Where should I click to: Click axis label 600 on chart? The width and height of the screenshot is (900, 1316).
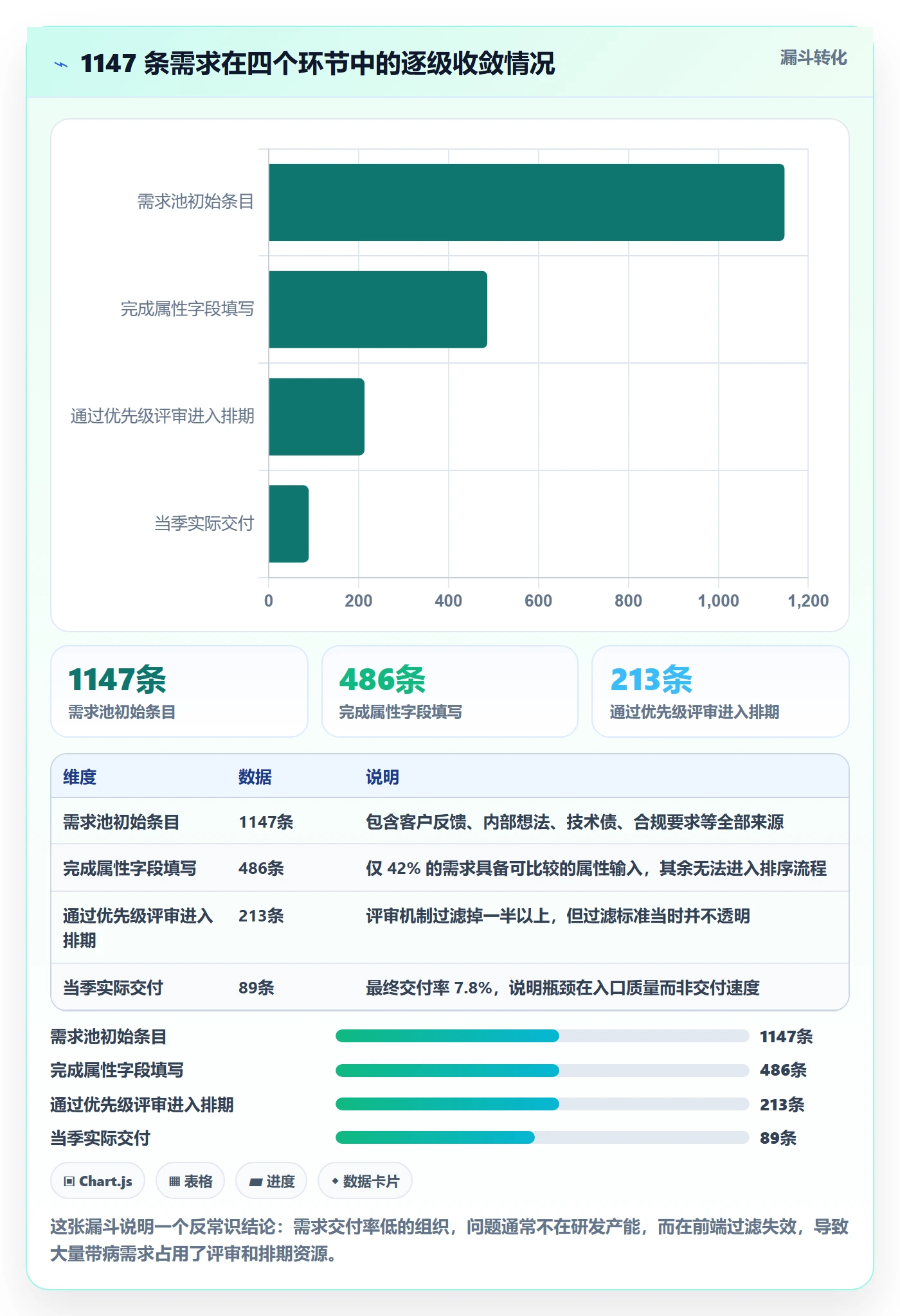point(538,601)
